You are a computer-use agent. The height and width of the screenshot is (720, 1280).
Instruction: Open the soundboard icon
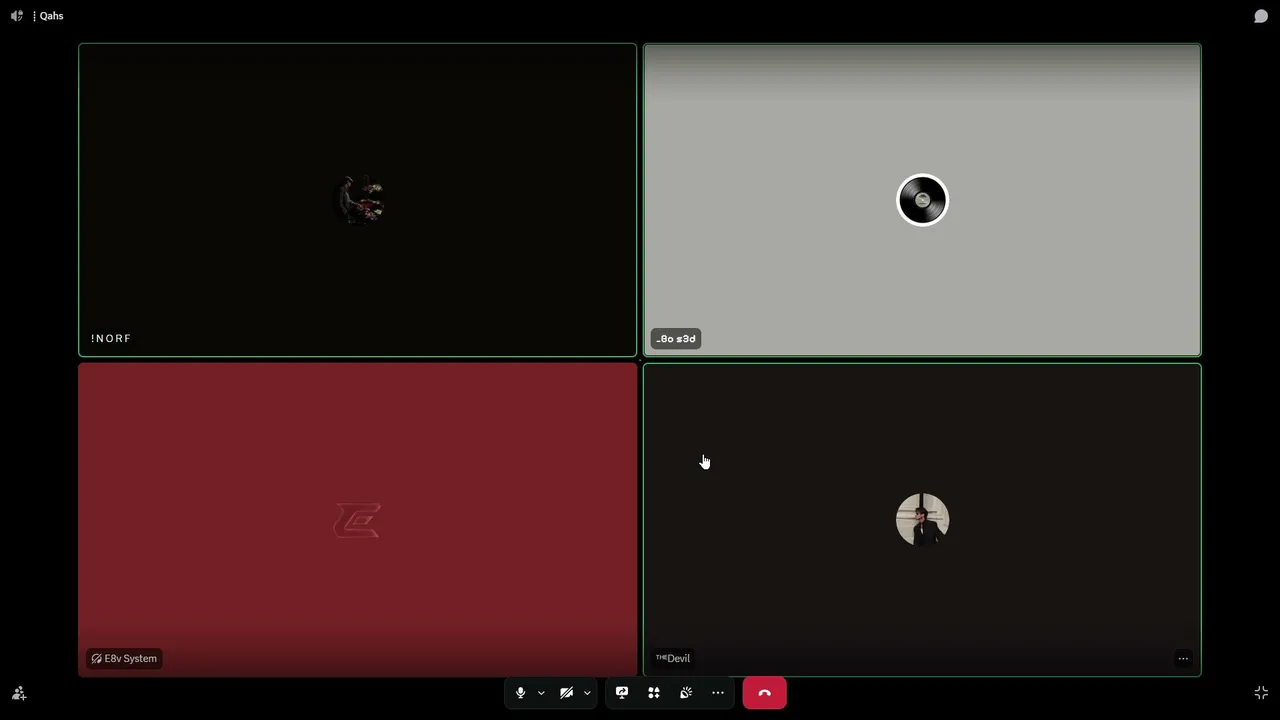(x=686, y=693)
